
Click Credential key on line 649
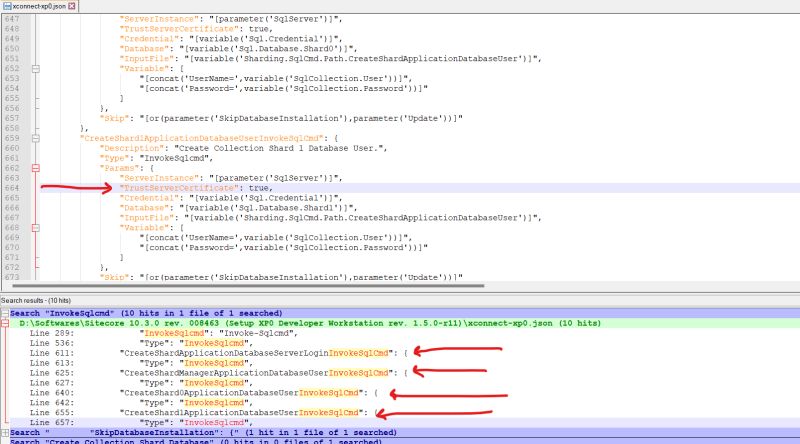click(x=149, y=39)
